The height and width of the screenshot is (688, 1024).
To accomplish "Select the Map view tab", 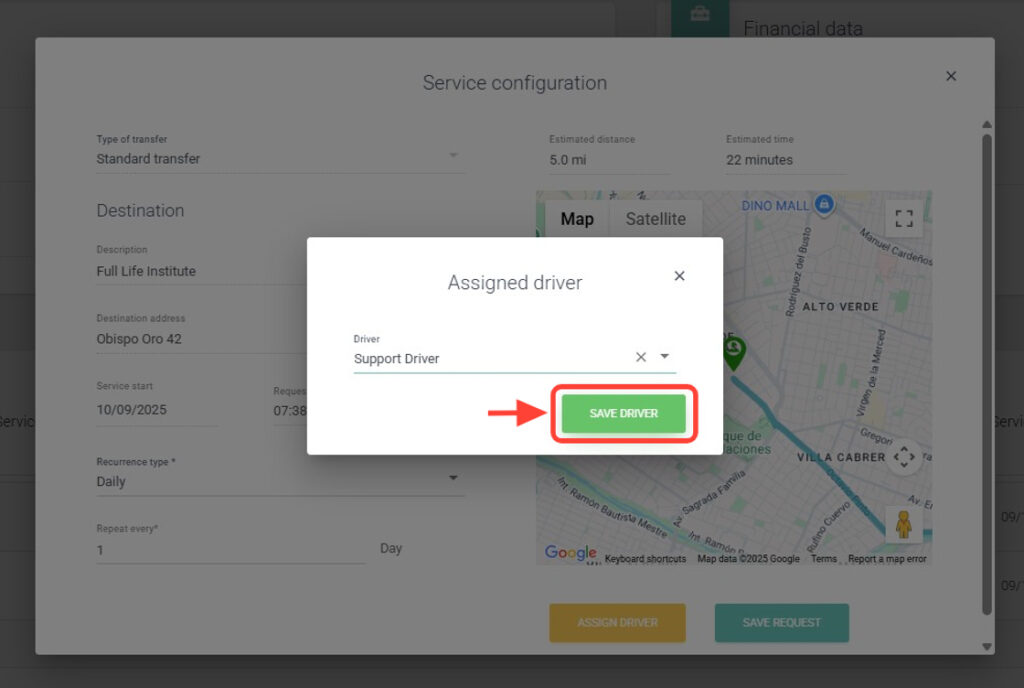I will [x=576, y=219].
